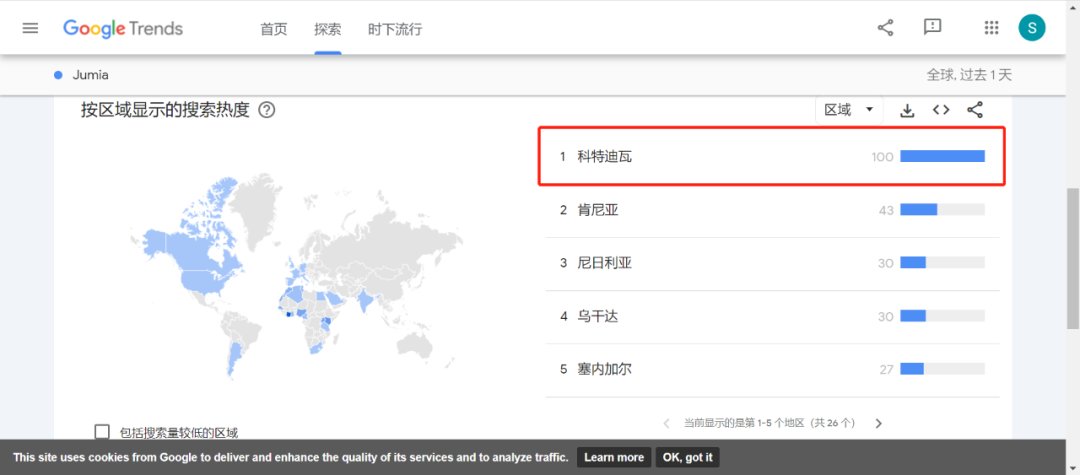Screen dimensions: 1080x475
Task: Select the 探索 tab
Action: [327, 30]
